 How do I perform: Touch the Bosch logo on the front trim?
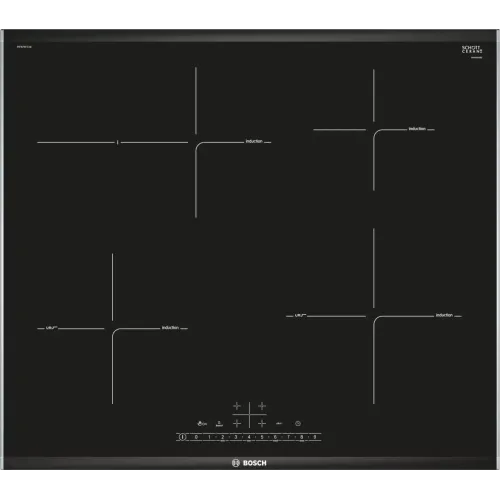[249, 463]
